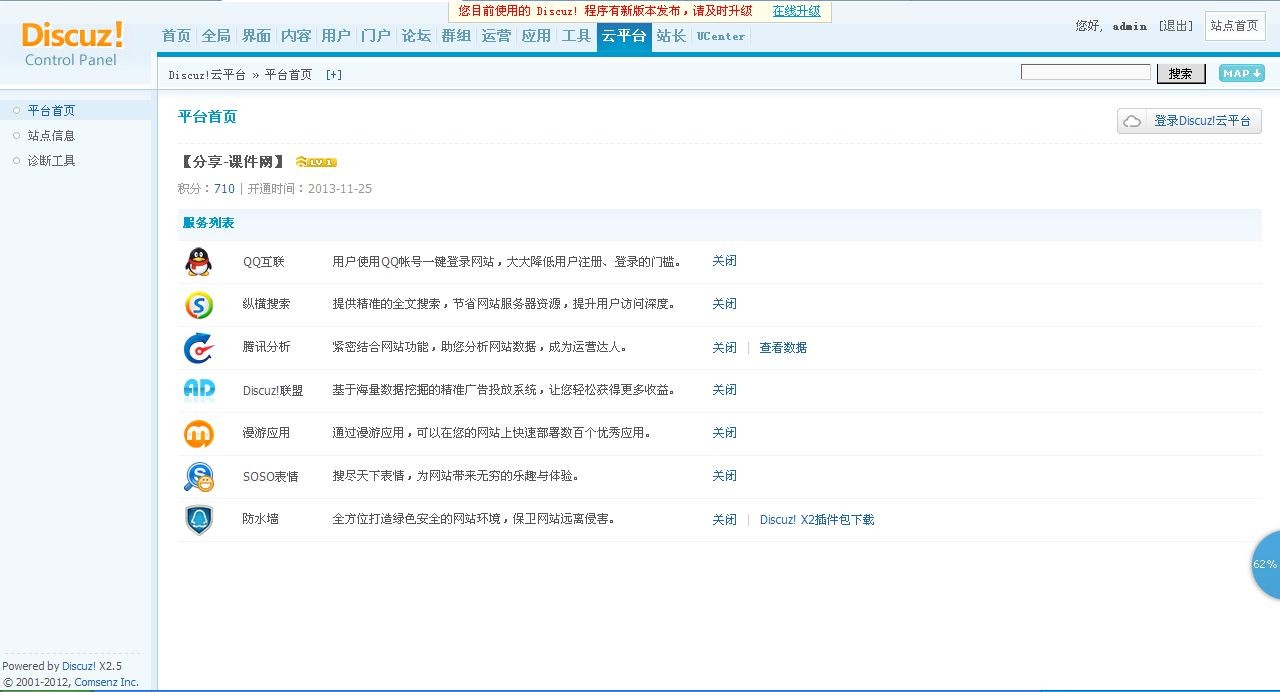The height and width of the screenshot is (692, 1280).
Task: Click the QQ互联 penguin icon
Action: (x=198, y=262)
